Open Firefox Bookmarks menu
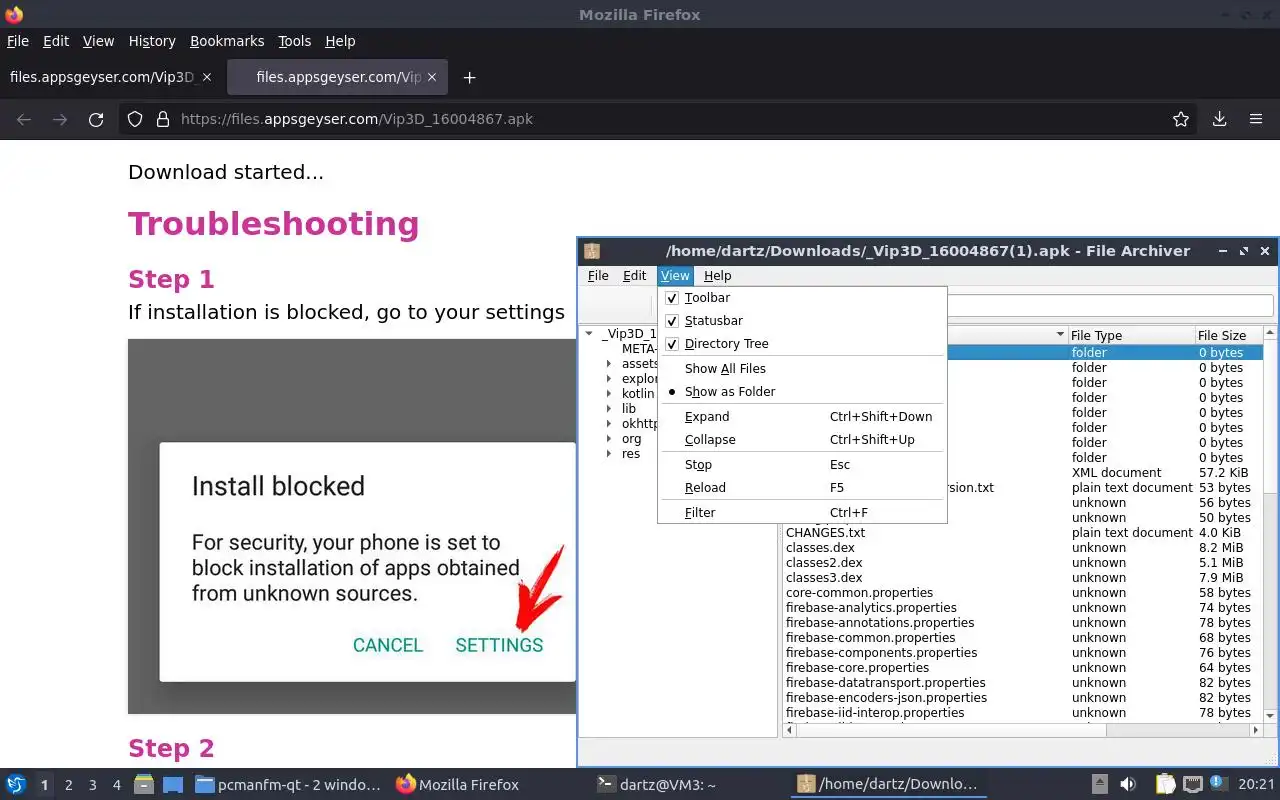Viewport: 1280px width, 800px height. click(227, 41)
